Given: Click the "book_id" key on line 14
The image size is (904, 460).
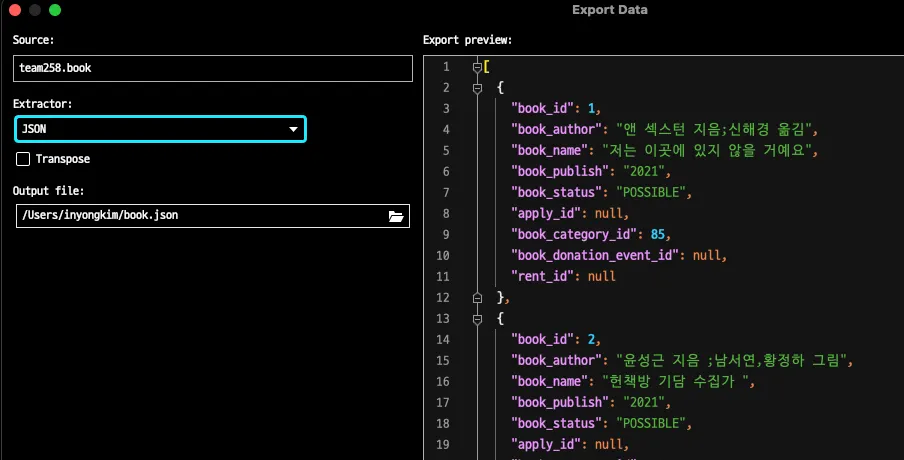Looking at the screenshot, I should coord(541,339).
